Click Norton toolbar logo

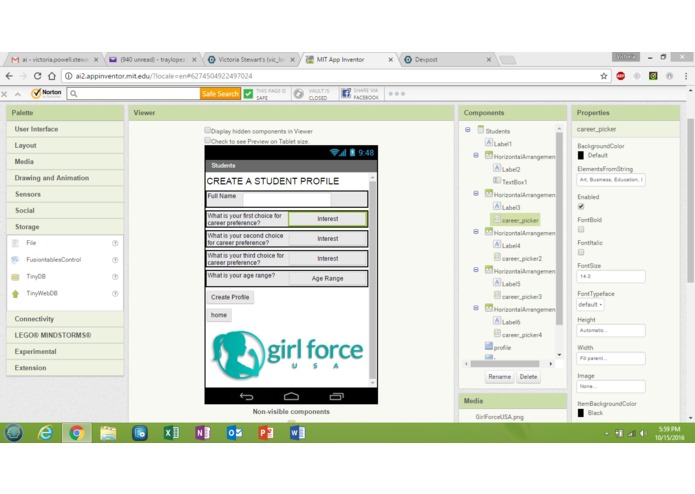pos(47,93)
